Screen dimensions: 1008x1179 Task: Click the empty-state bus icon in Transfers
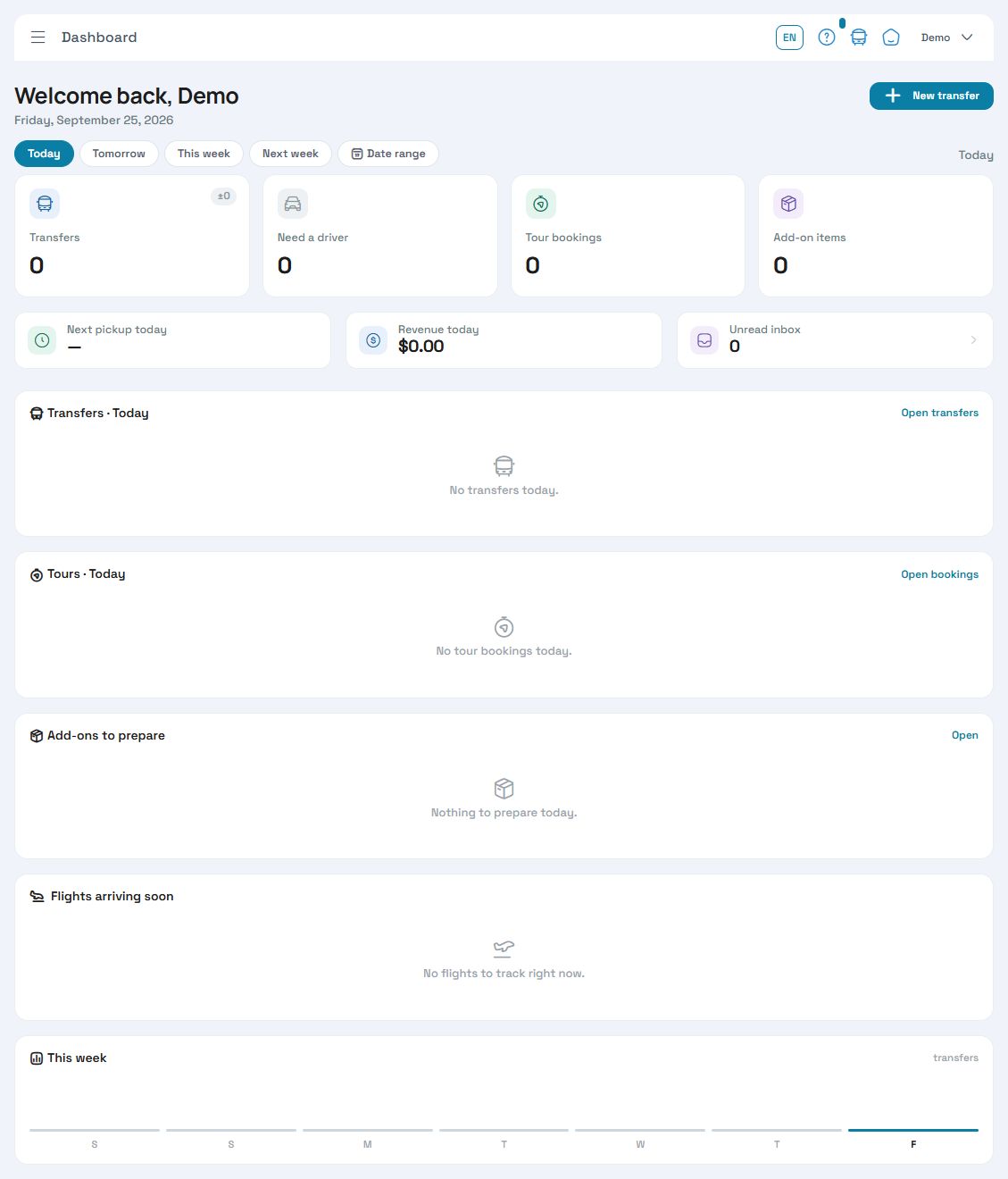point(504,465)
